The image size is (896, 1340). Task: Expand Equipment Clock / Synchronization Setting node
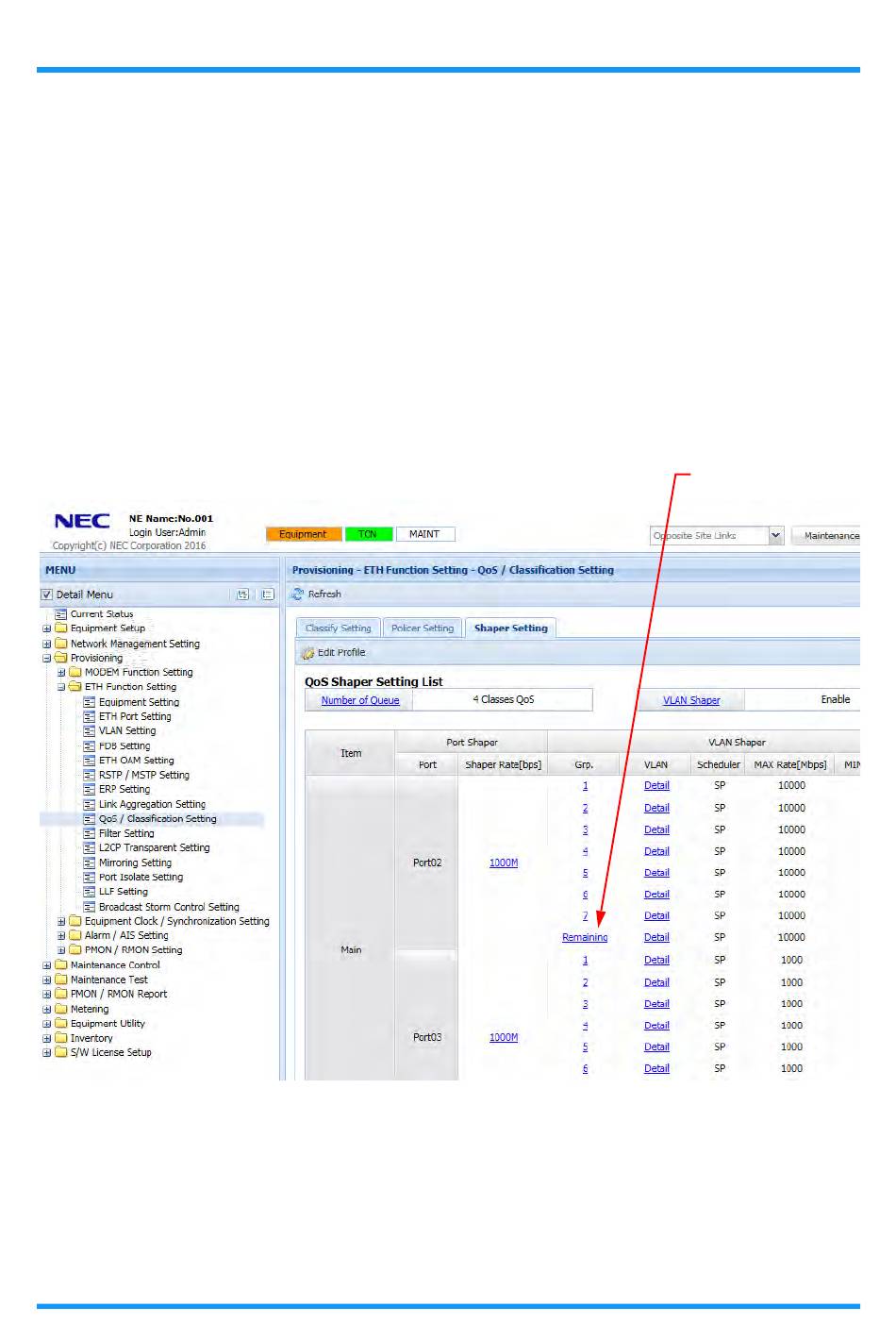tap(61, 922)
